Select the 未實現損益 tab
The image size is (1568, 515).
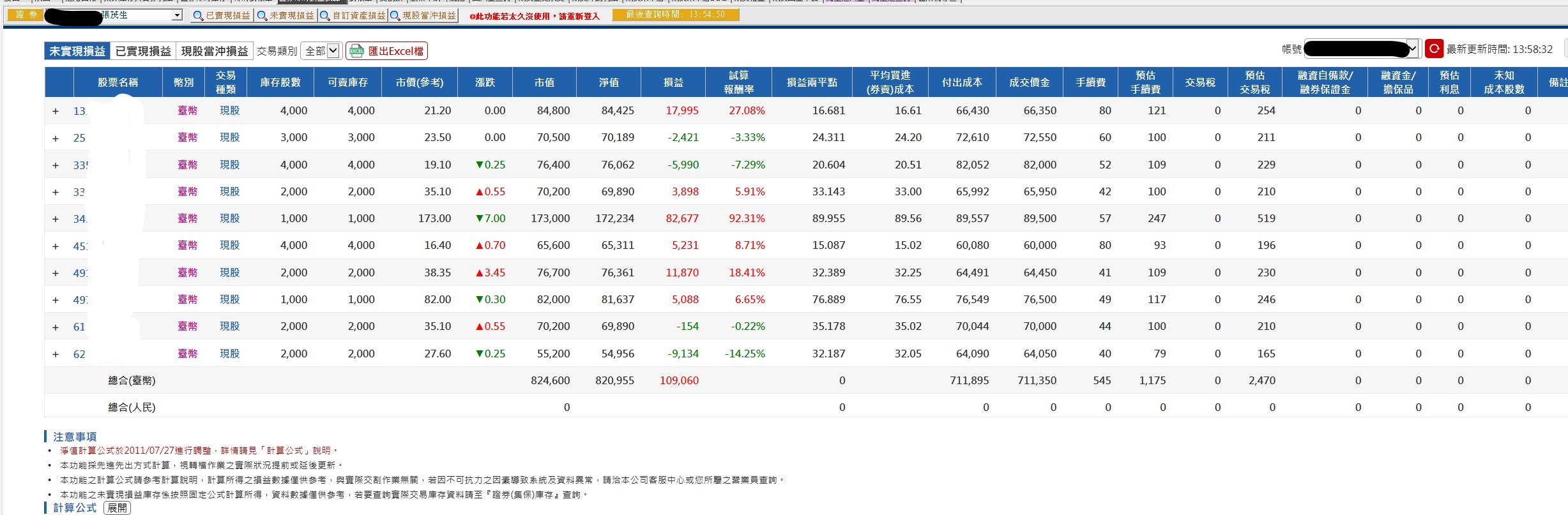click(77, 51)
